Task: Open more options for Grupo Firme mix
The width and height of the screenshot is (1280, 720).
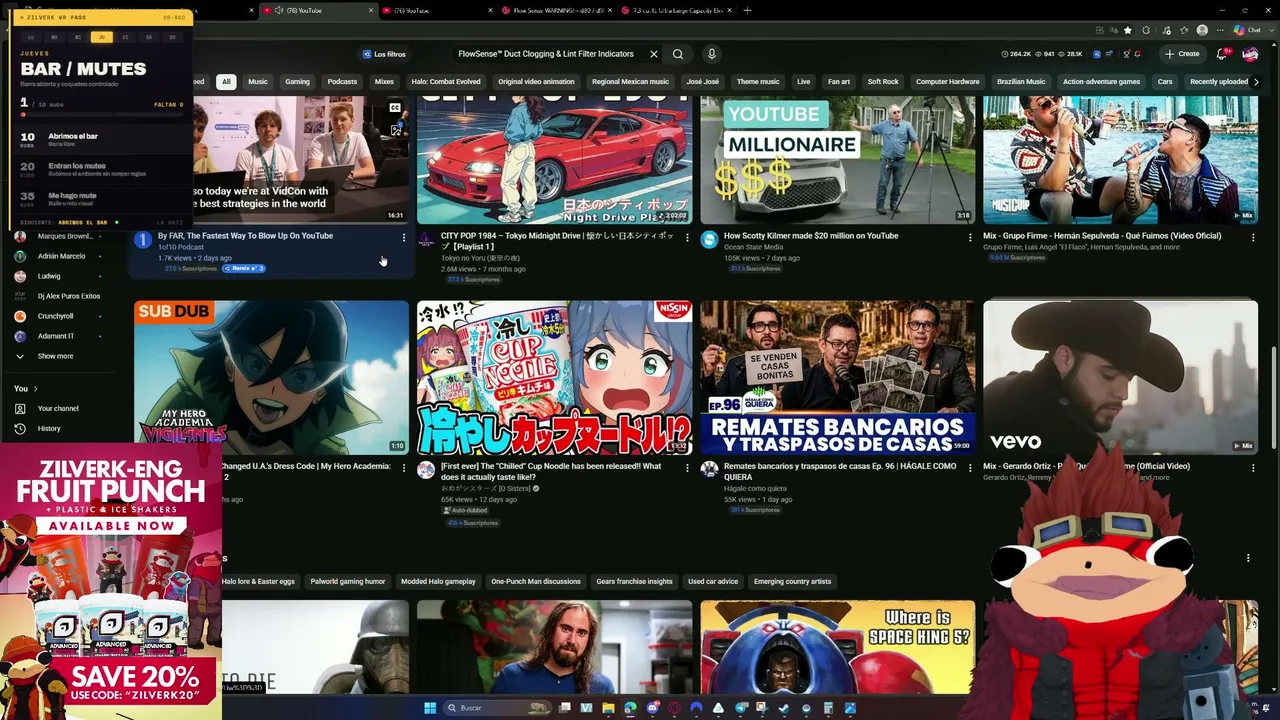Action: click(x=1251, y=237)
